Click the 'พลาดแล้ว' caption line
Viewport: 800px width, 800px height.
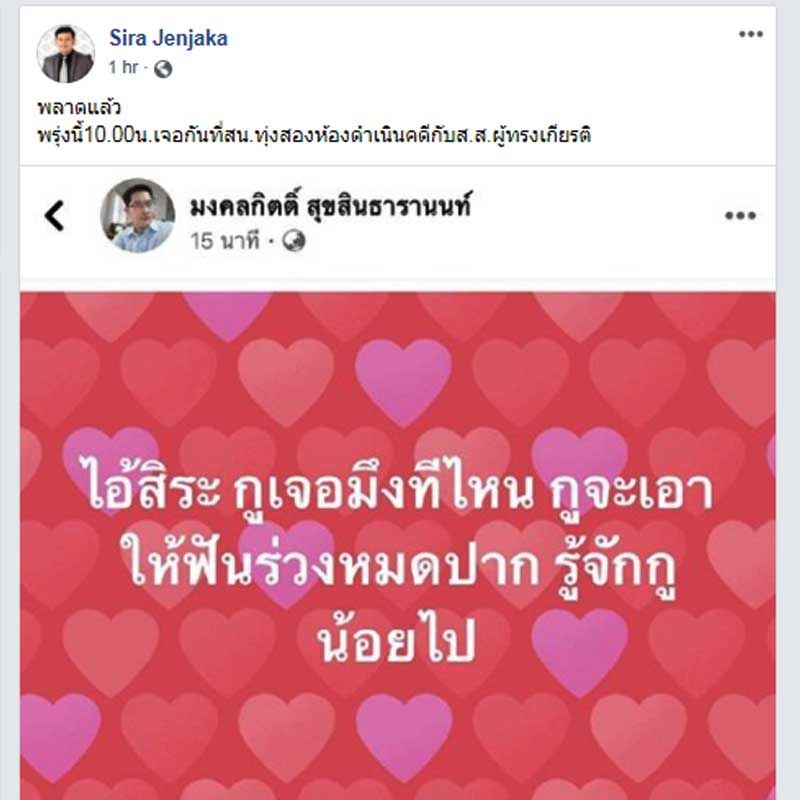(79, 108)
